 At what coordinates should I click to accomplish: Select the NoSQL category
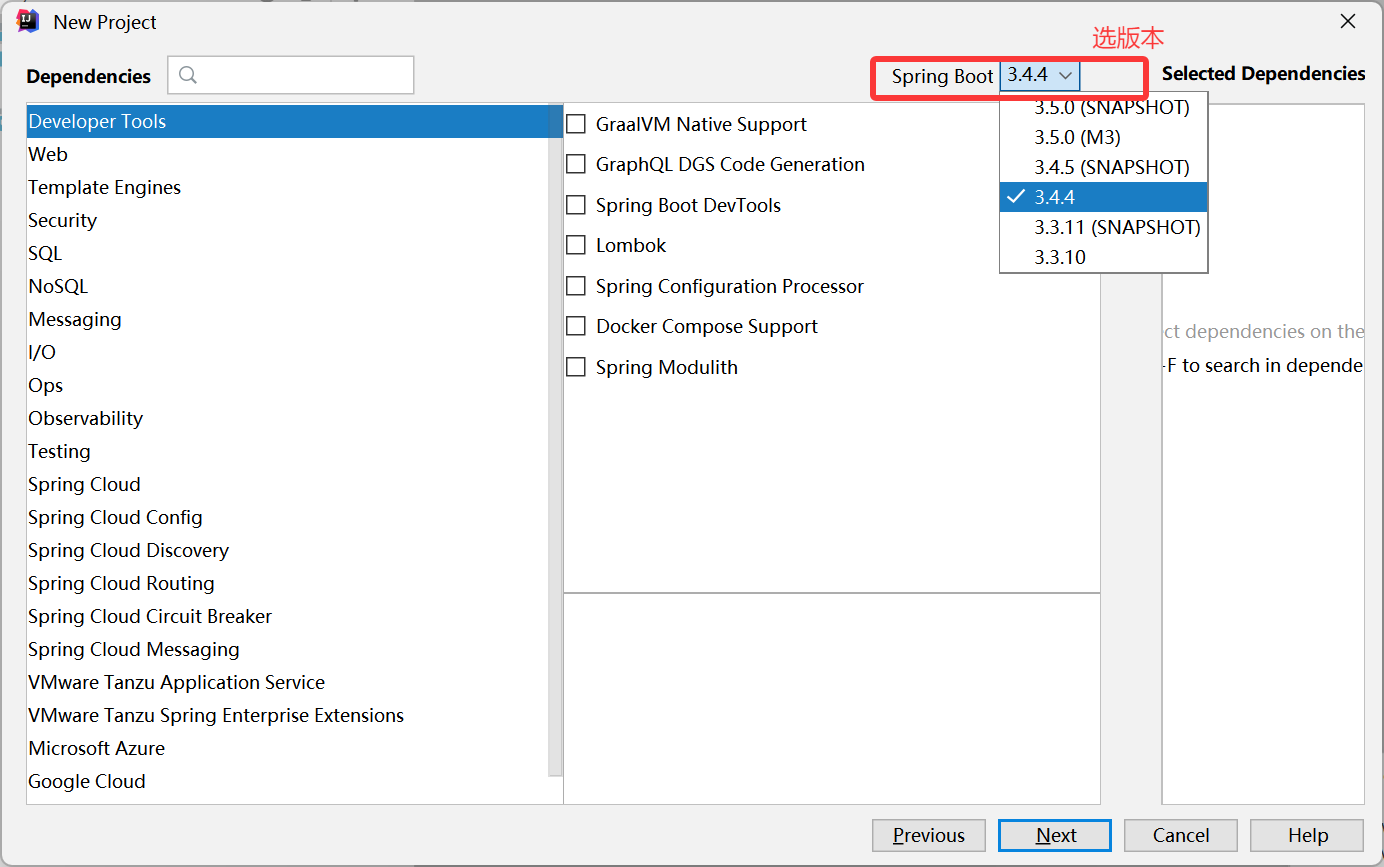point(288,286)
